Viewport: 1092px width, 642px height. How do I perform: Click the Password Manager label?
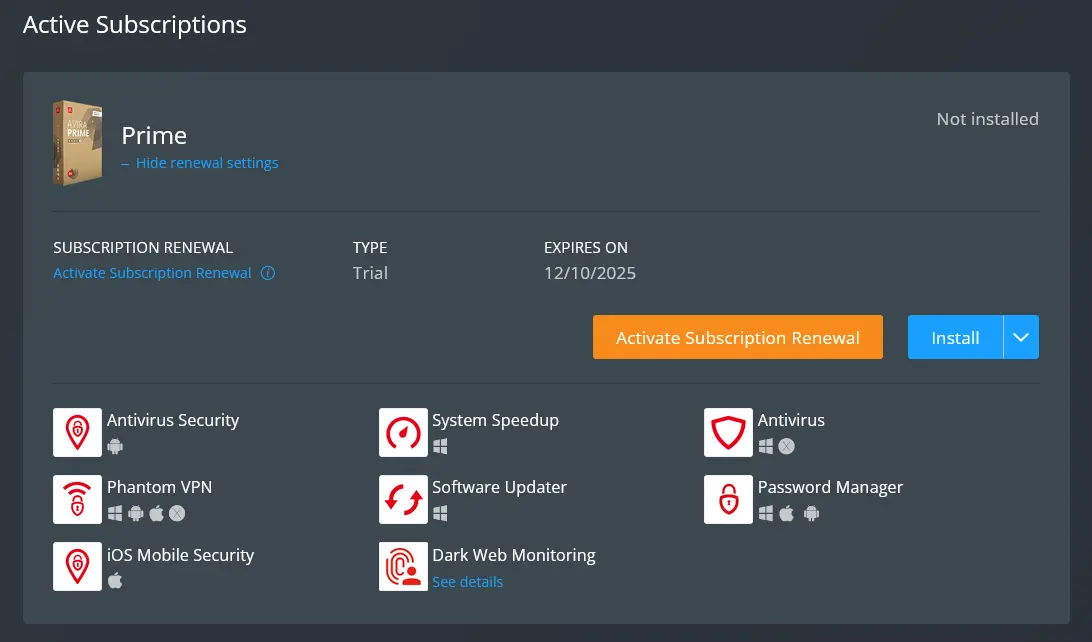(x=830, y=487)
